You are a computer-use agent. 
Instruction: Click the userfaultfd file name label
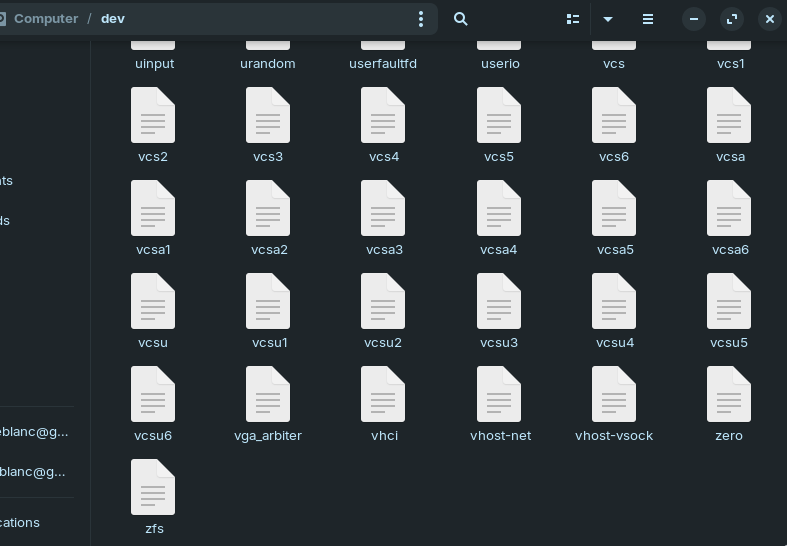click(x=383, y=64)
